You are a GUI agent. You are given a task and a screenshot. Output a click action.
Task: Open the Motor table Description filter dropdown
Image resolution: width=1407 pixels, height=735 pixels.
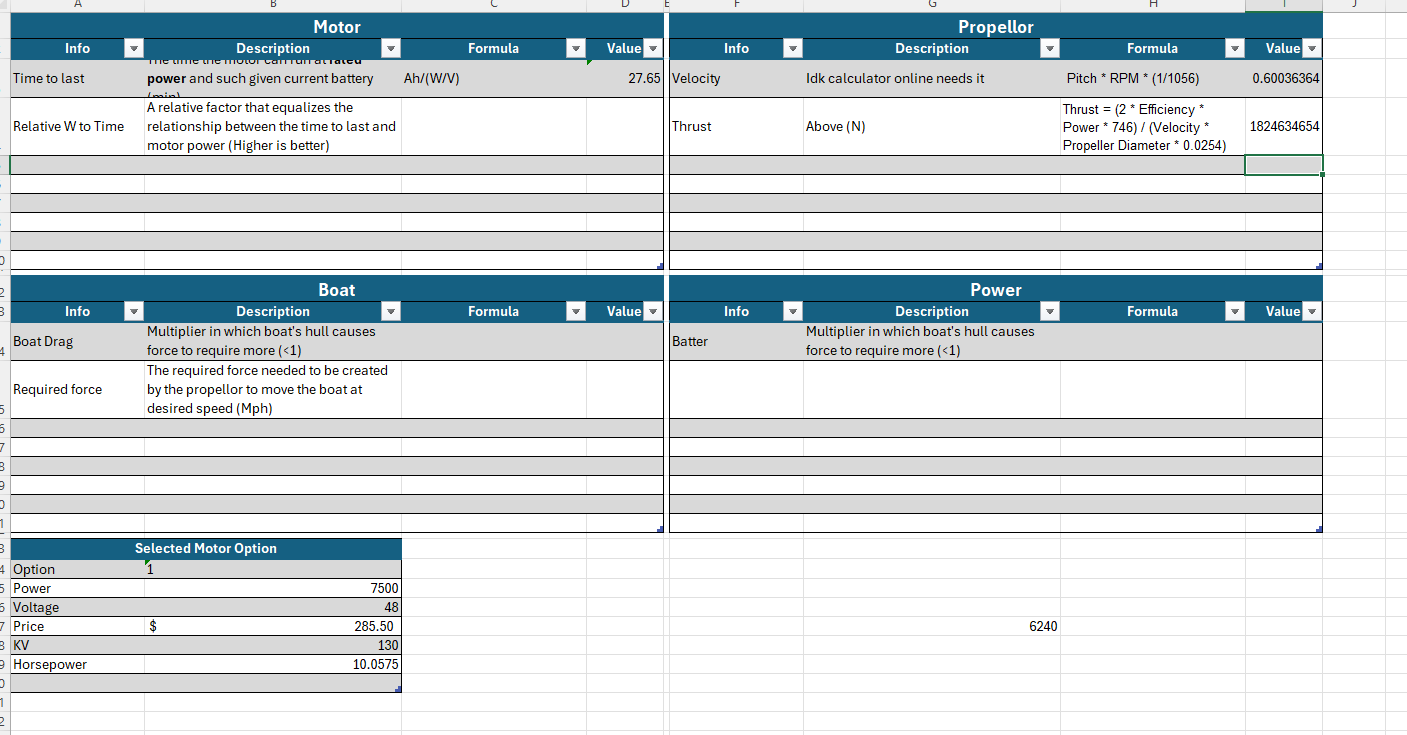[391, 48]
